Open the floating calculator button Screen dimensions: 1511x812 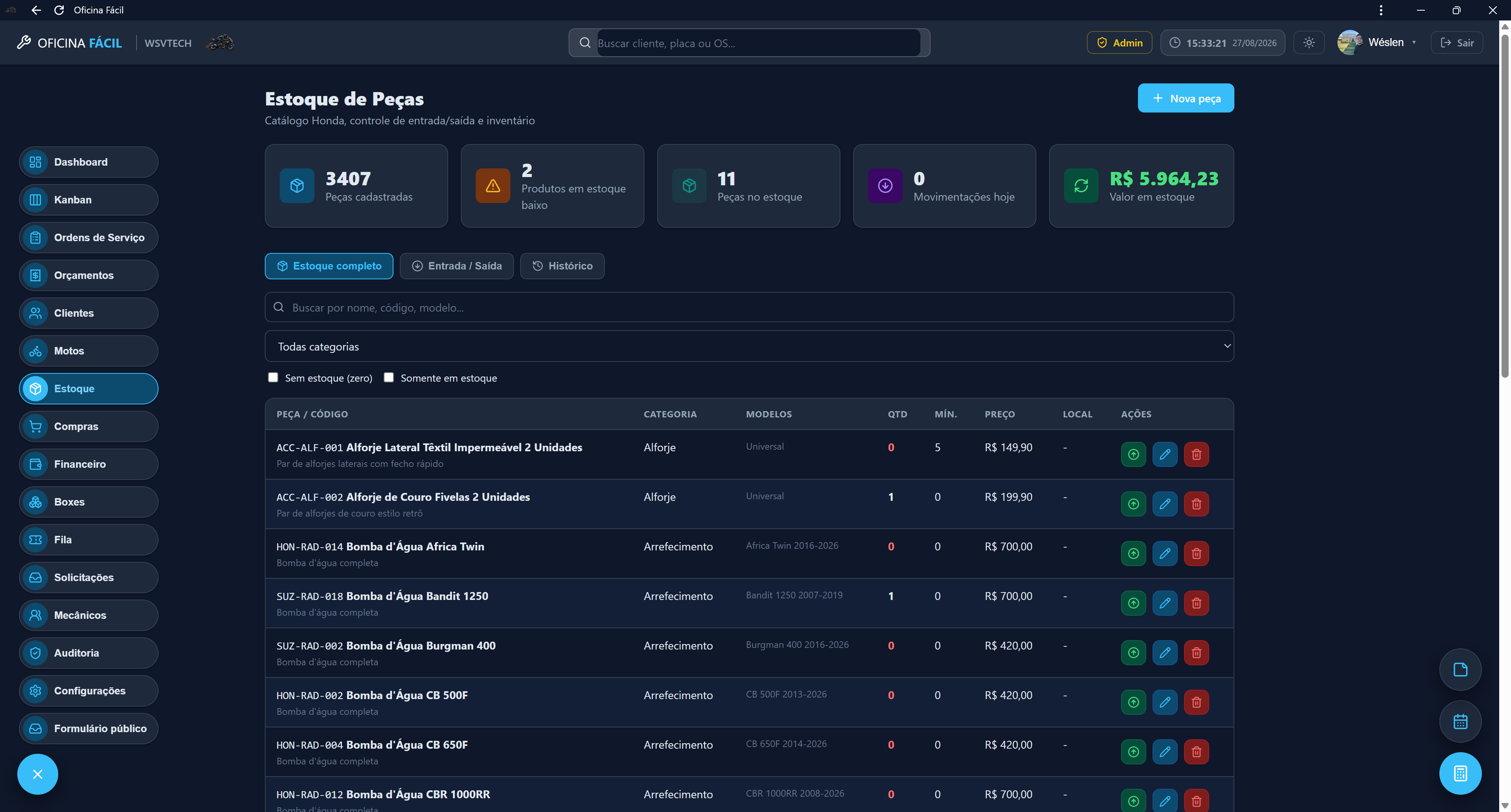click(x=1460, y=773)
